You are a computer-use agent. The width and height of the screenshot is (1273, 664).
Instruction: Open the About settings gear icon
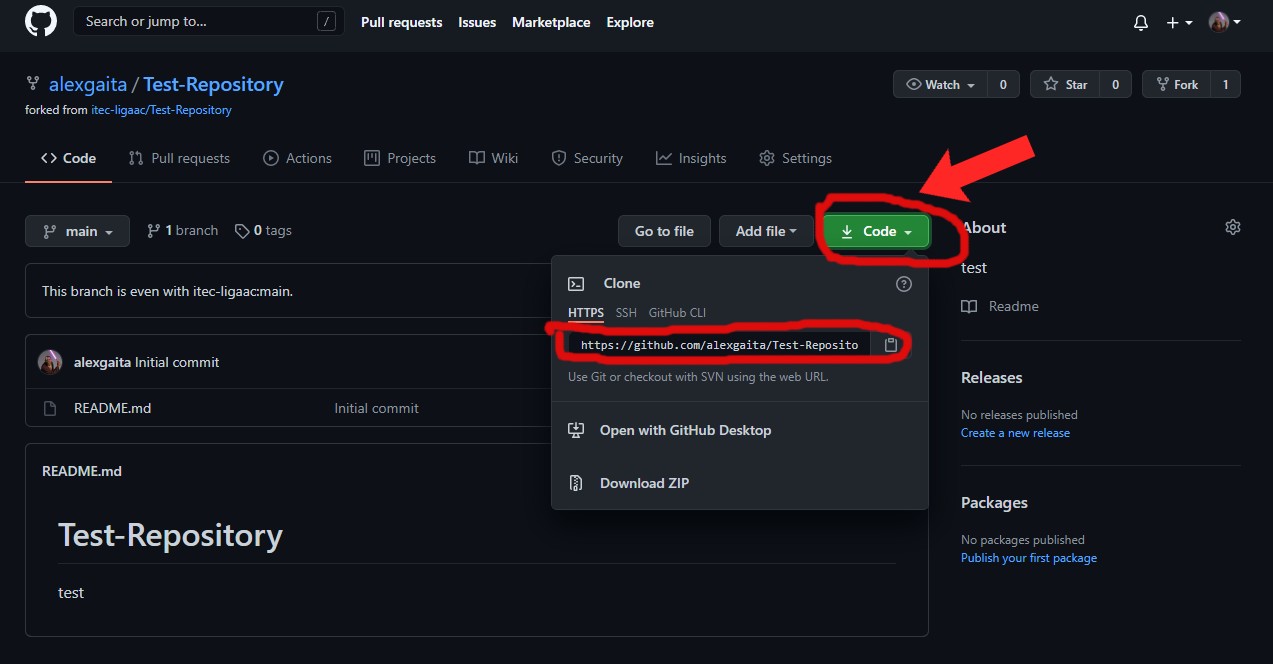point(1233,227)
